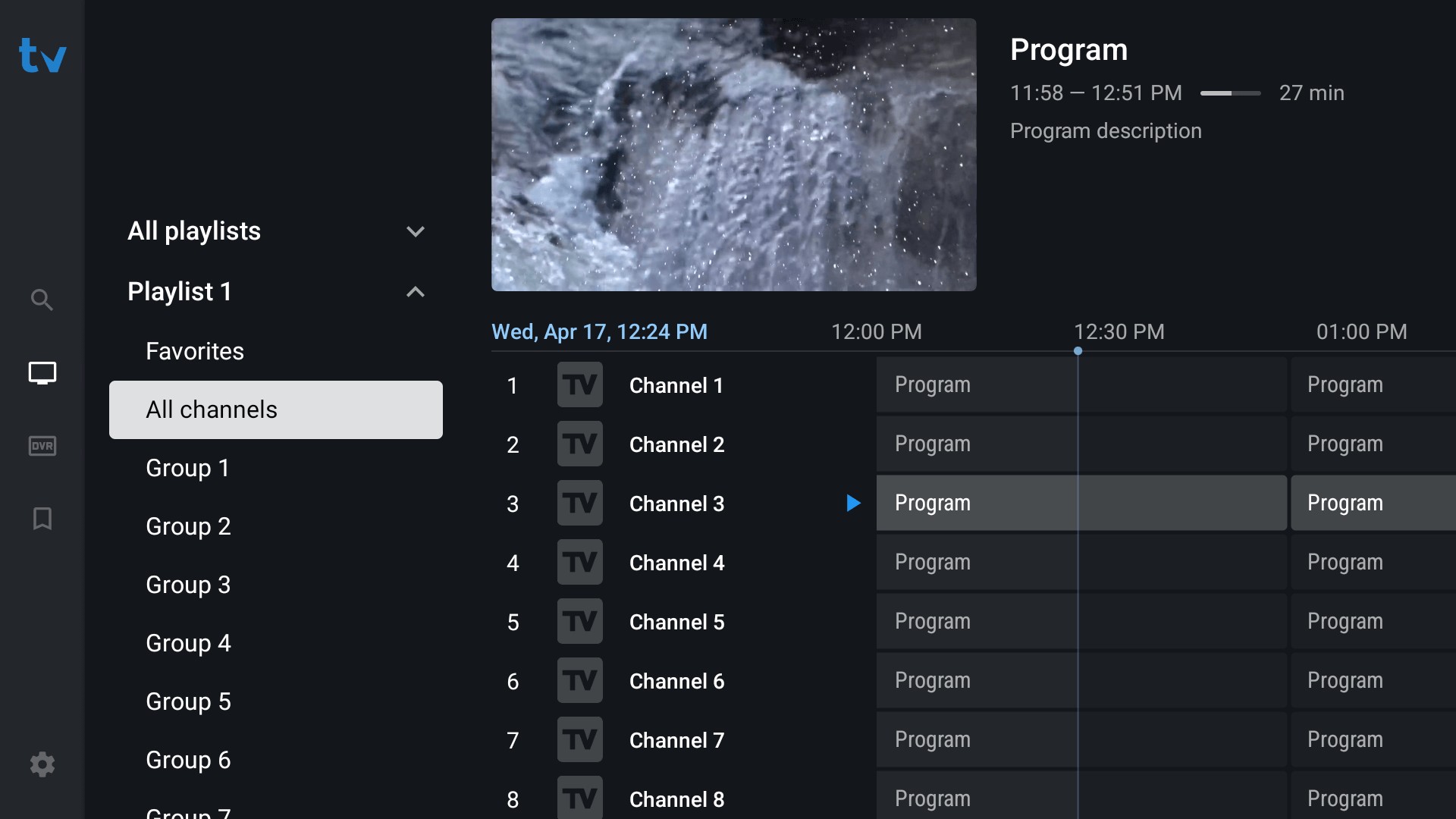Expand the All playlists dropdown

click(x=275, y=232)
